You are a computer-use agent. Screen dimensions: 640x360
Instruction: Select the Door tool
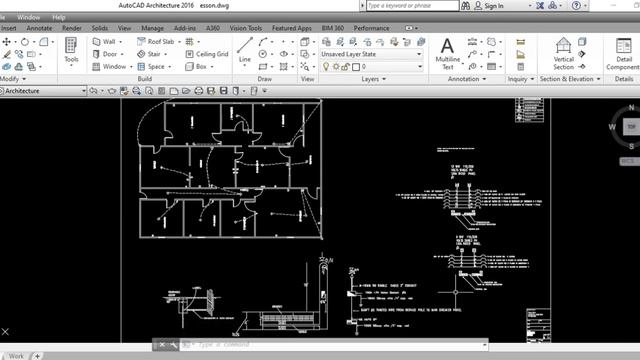click(x=105, y=54)
